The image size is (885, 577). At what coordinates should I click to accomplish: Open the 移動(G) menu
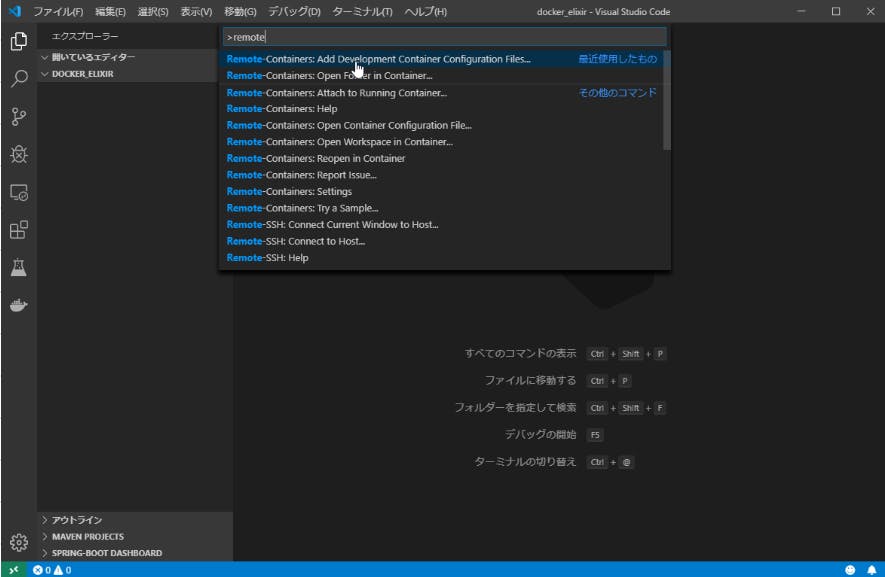click(240, 11)
